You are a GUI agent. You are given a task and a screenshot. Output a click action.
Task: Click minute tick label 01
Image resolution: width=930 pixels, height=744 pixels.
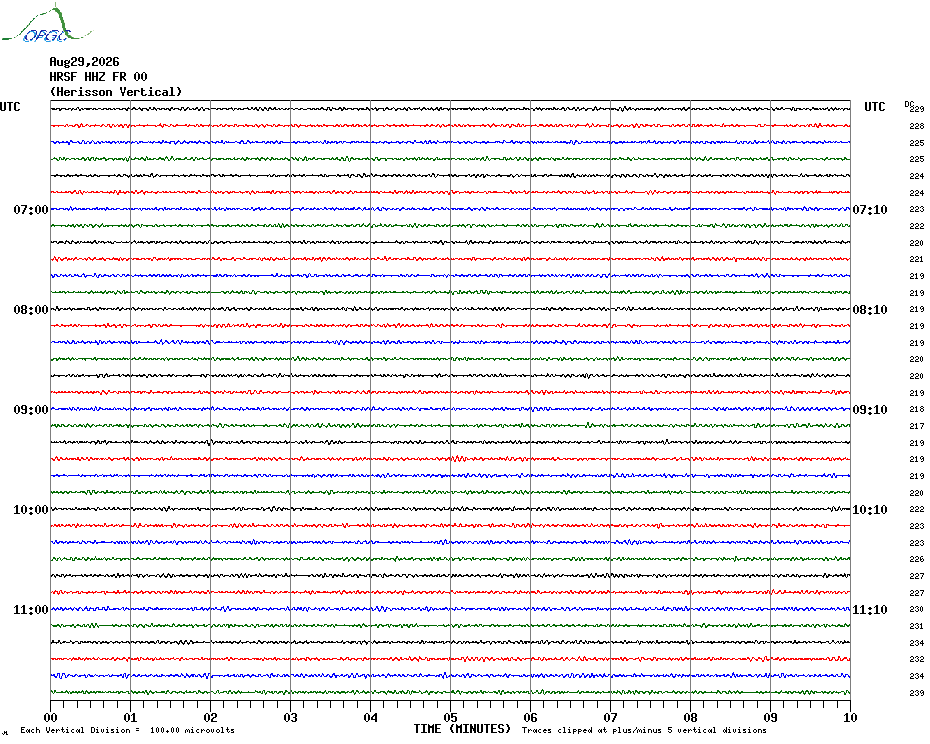pyautogui.click(x=130, y=717)
